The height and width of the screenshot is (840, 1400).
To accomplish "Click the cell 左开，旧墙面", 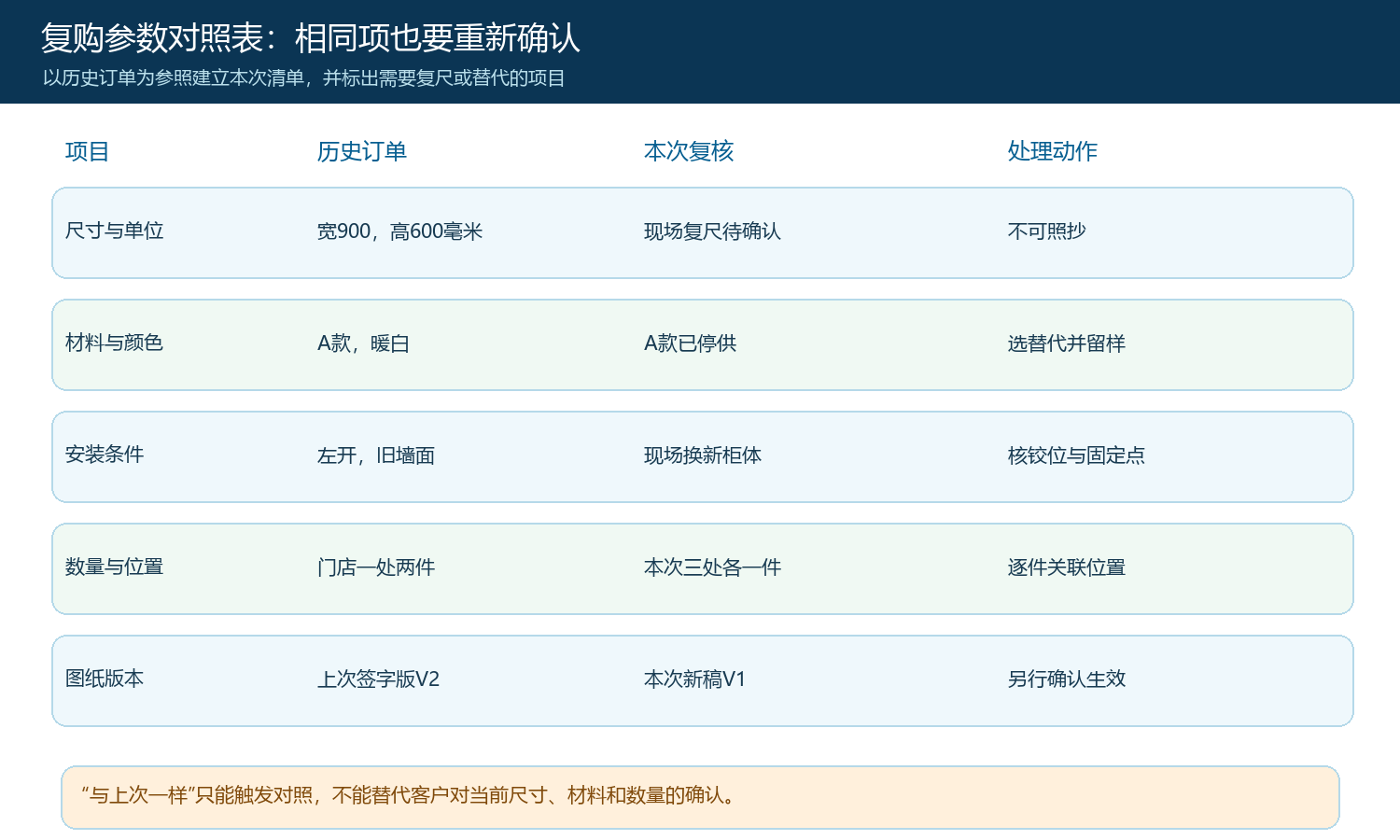I will (376, 455).
